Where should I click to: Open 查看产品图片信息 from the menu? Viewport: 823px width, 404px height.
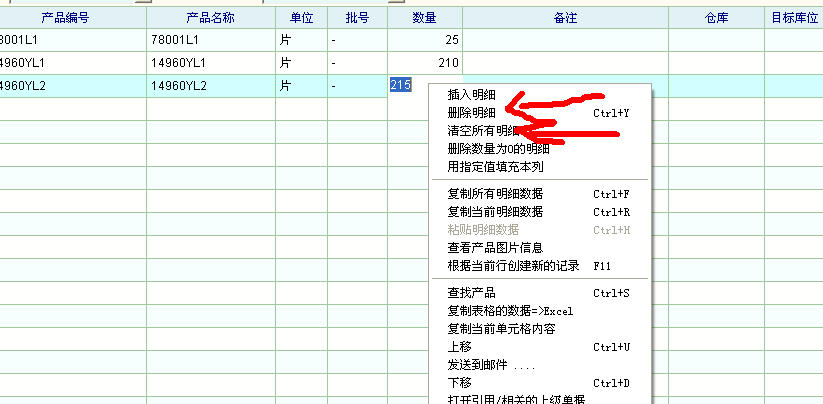click(495, 248)
